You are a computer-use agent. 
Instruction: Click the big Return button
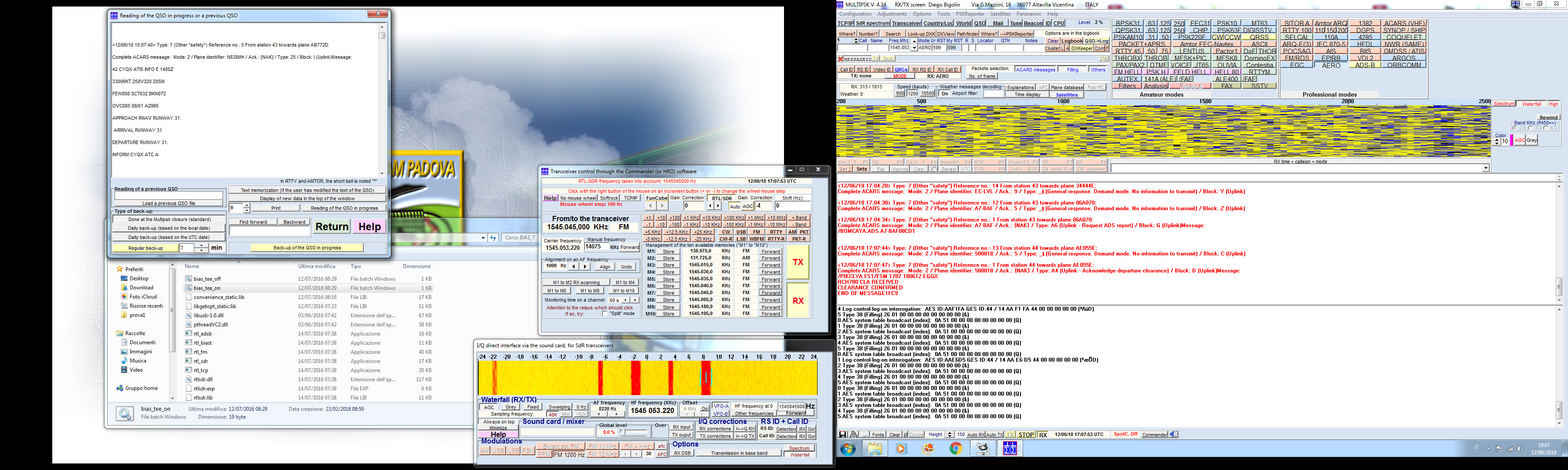coord(332,227)
